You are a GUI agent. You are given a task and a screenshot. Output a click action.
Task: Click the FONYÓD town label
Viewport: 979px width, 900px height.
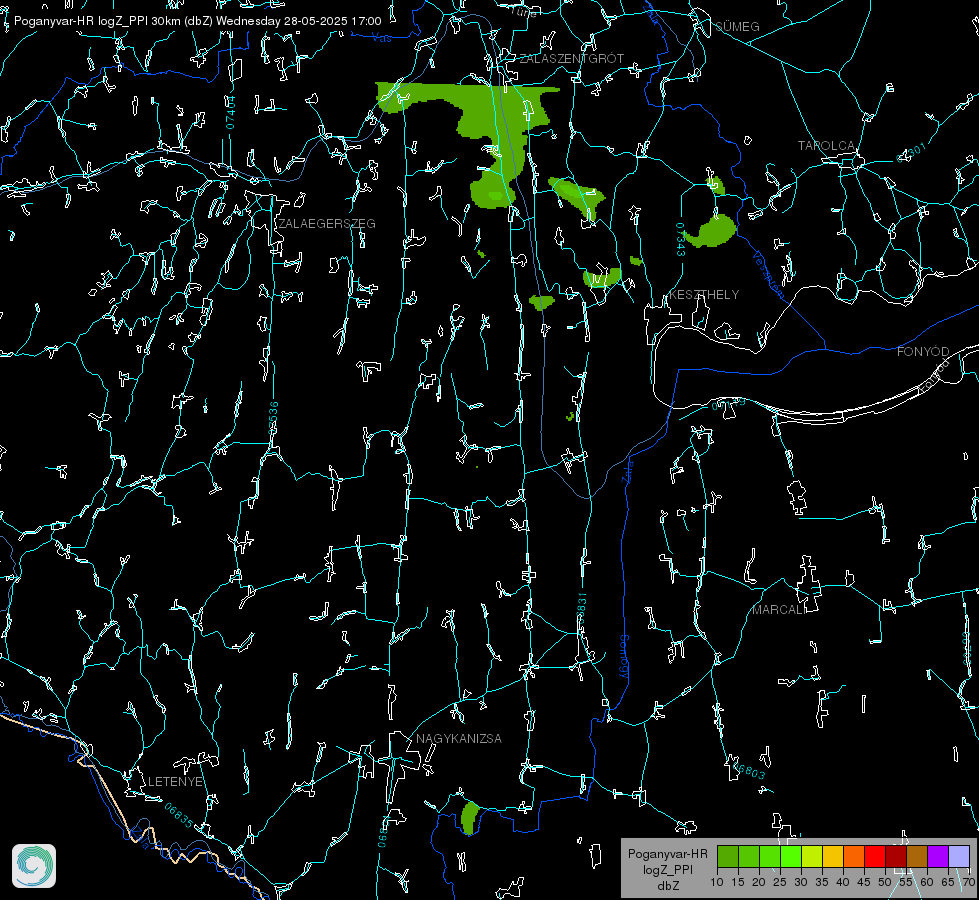(923, 352)
